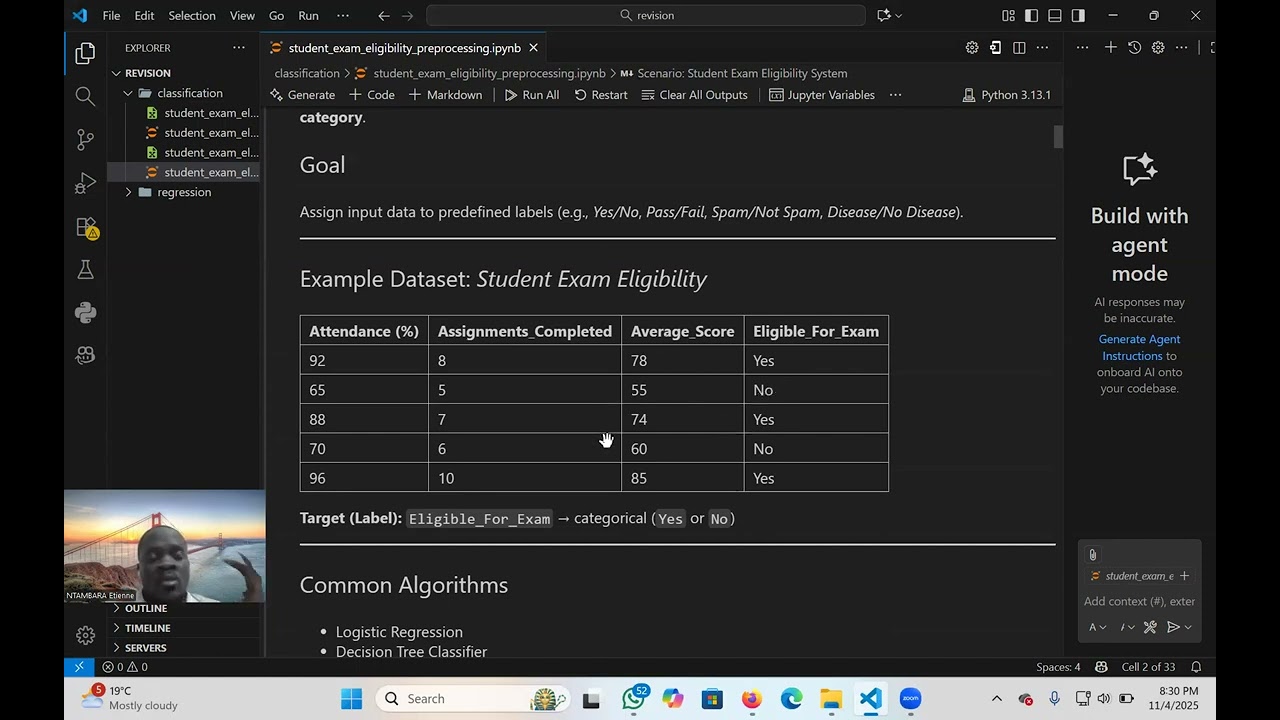
Task: Expand the SERVERS section
Action: pyautogui.click(x=145, y=648)
